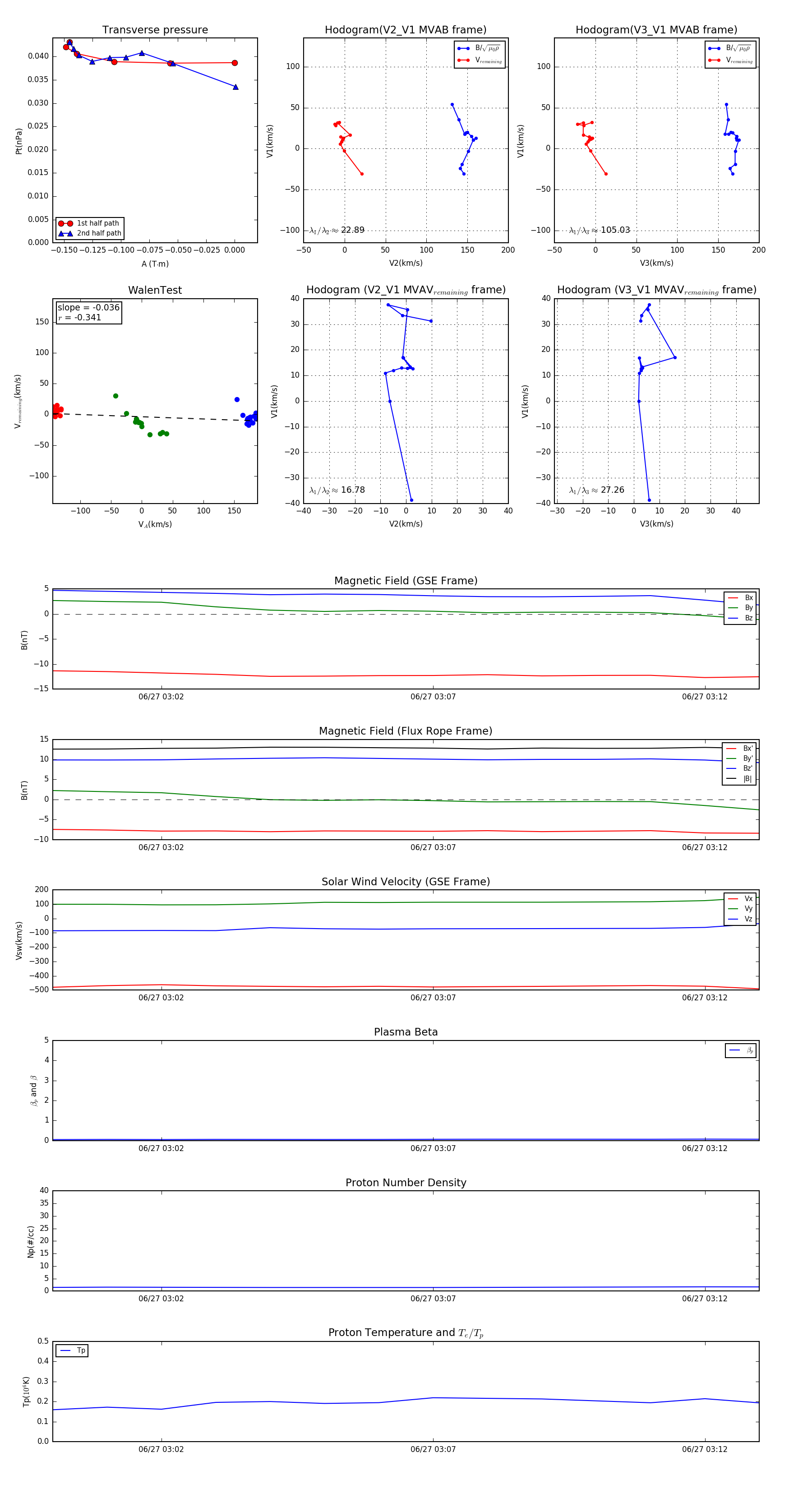The image size is (812, 1489).
Task: Click the "Magnetic Field (GSE Frame)" title
Action: click(406, 581)
